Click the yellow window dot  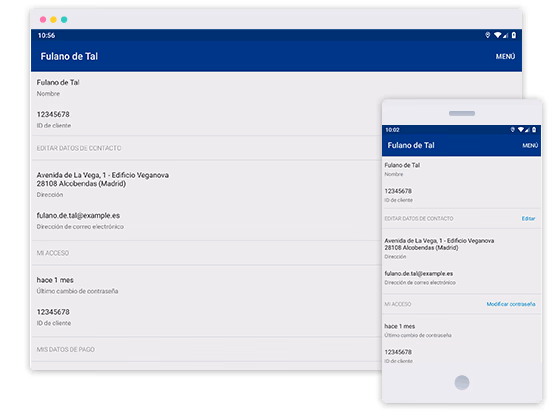54,19
